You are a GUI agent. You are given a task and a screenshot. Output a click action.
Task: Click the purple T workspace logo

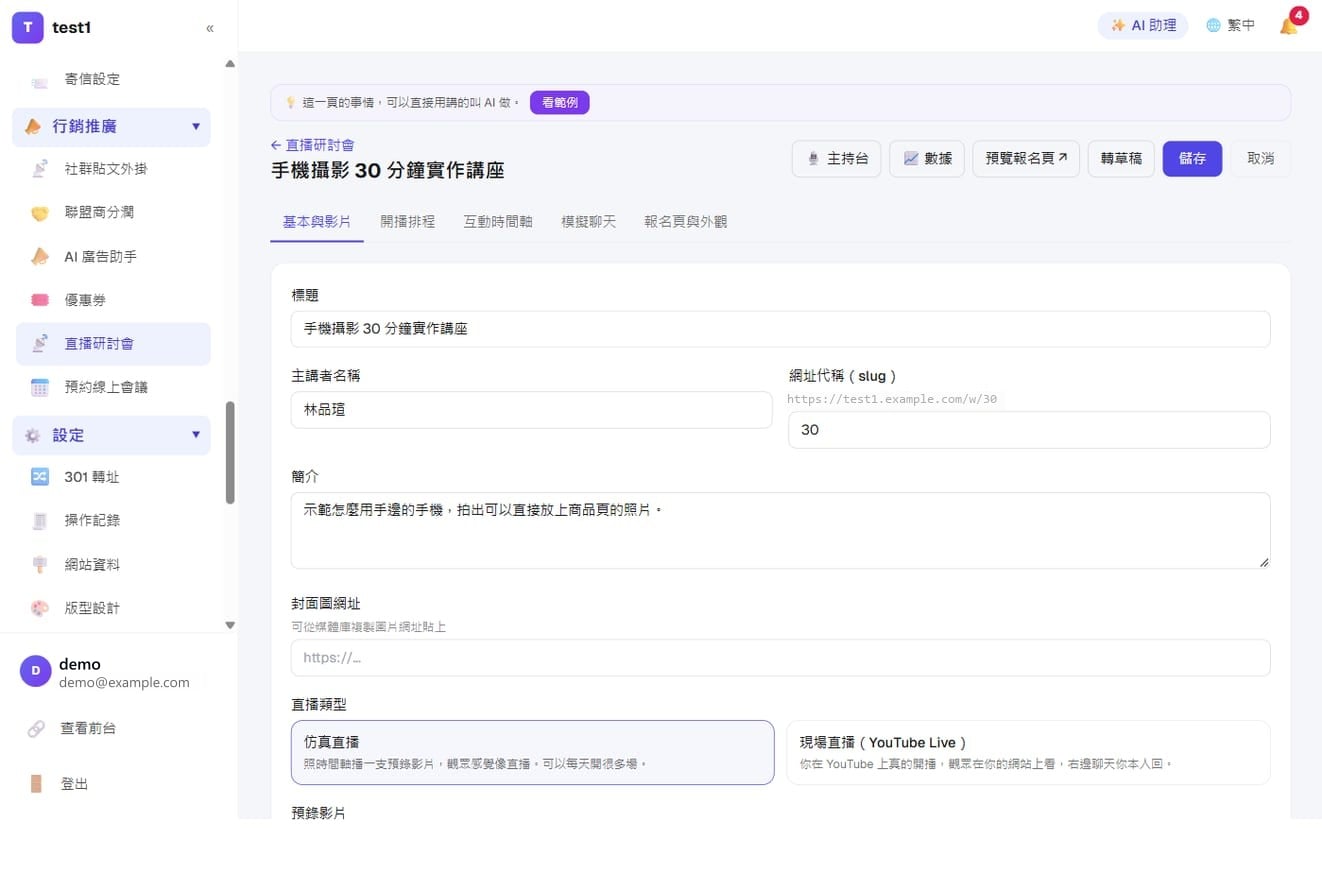coord(28,28)
